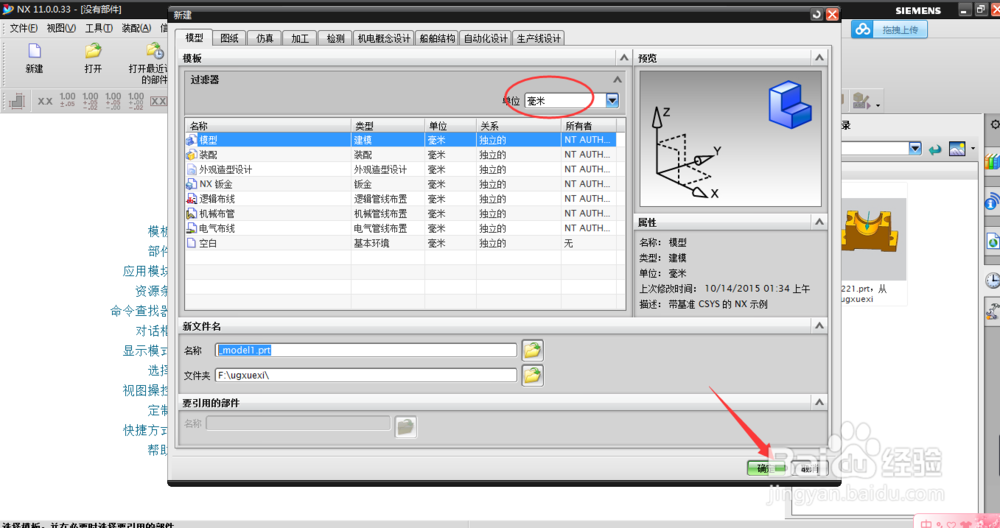Screen dimensions: 1000x528
Task: Click the picture view icon in history panel
Action: point(957,149)
